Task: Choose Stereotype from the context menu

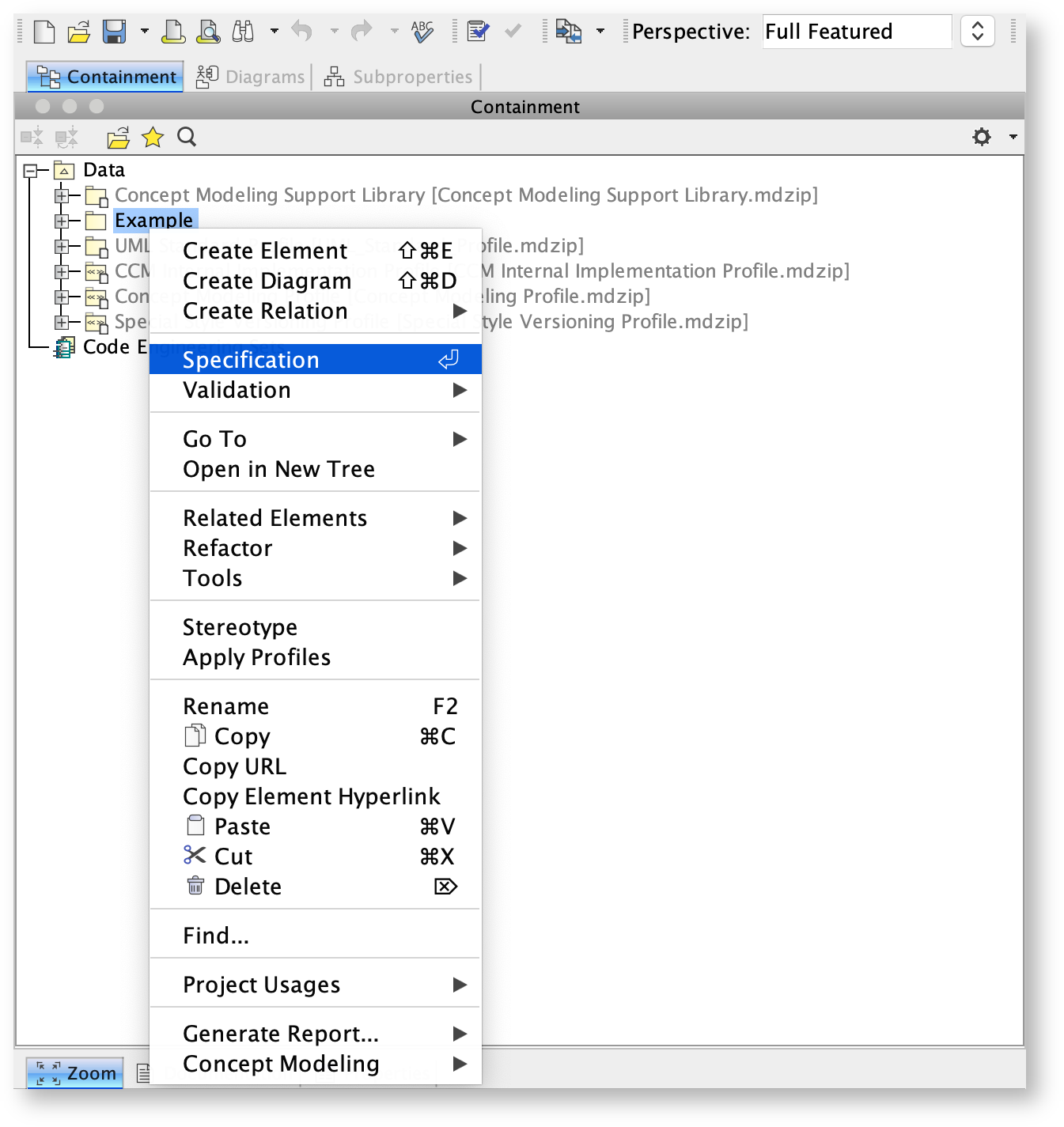Action: pyautogui.click(x=316, y=627)
